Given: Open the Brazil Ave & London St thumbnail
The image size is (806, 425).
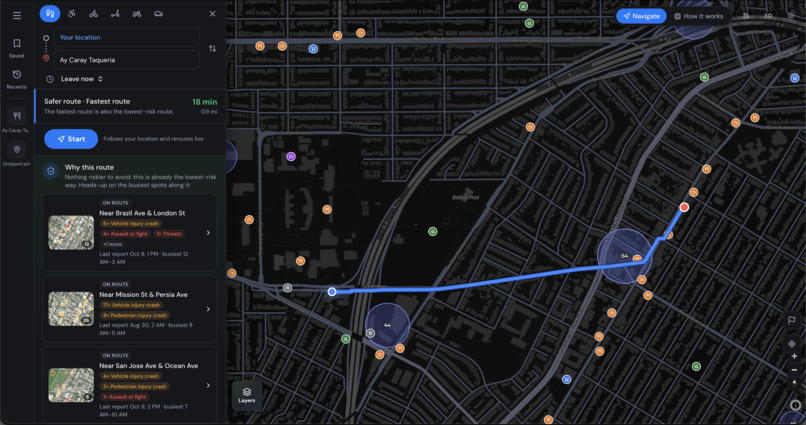Looking at the screenshot, I should [71, 233].
